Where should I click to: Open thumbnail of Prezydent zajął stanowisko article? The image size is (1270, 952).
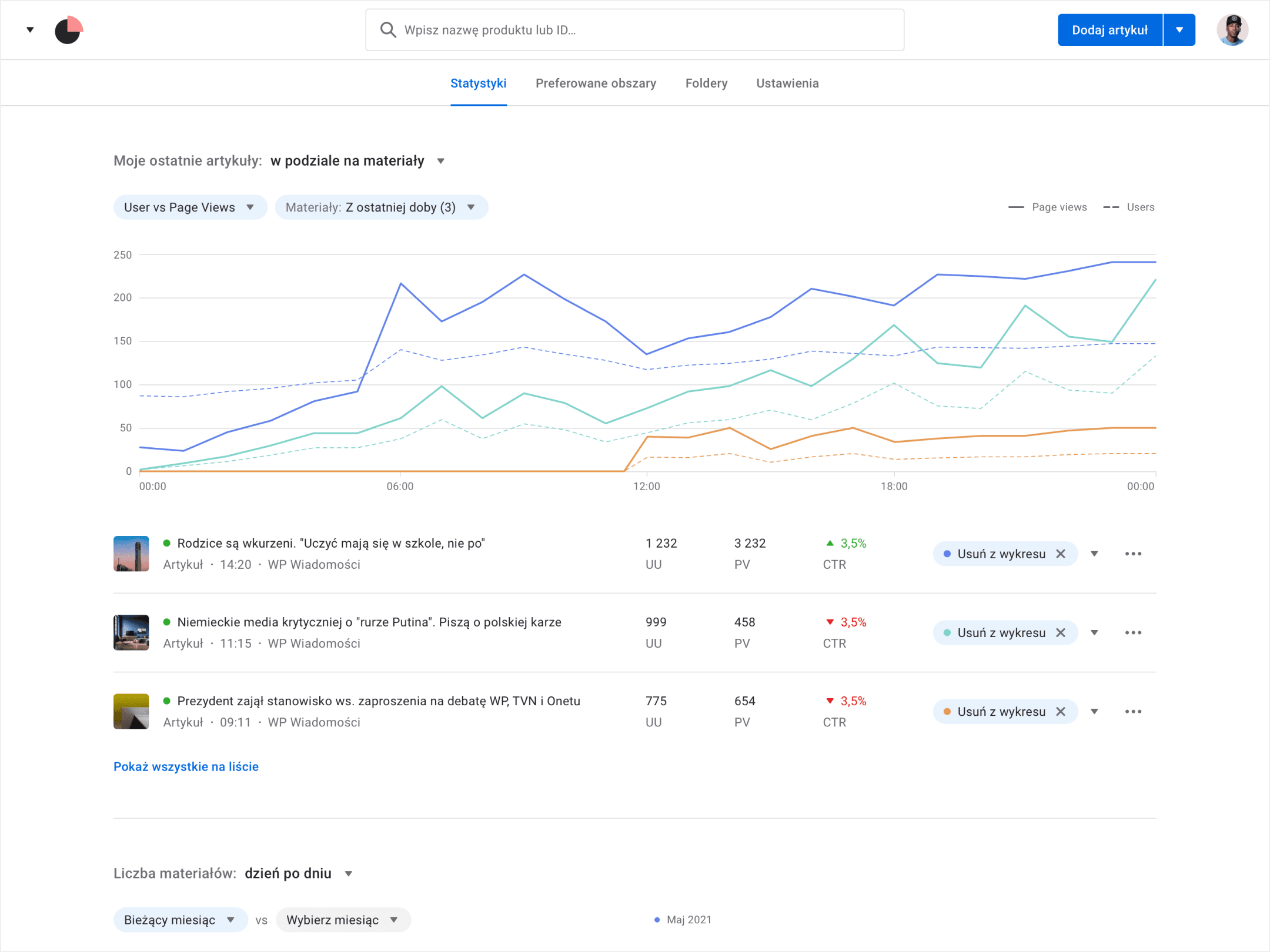(x=131, y=712)
